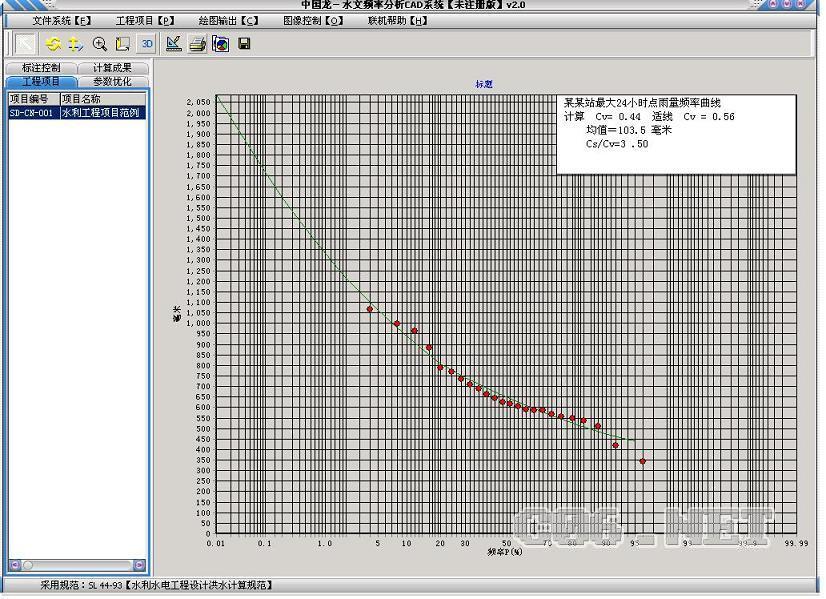The width and height of the screenshot is (826, 599).
Task: Click the blue 标题 chart title
Action: [x=484, y=84]
